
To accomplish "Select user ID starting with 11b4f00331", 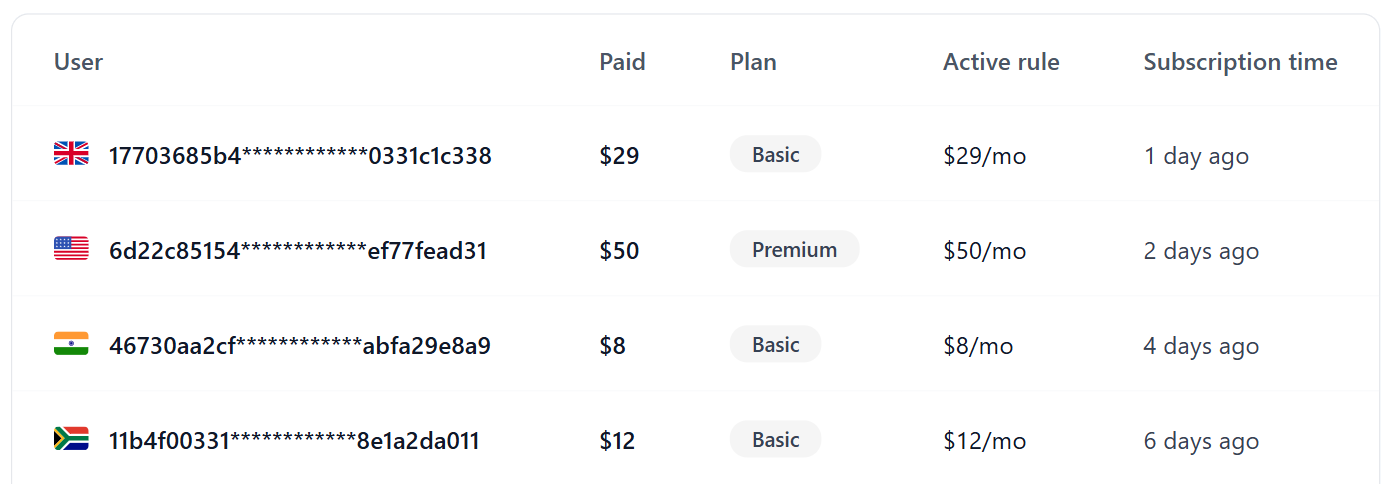I will point(294,441).
